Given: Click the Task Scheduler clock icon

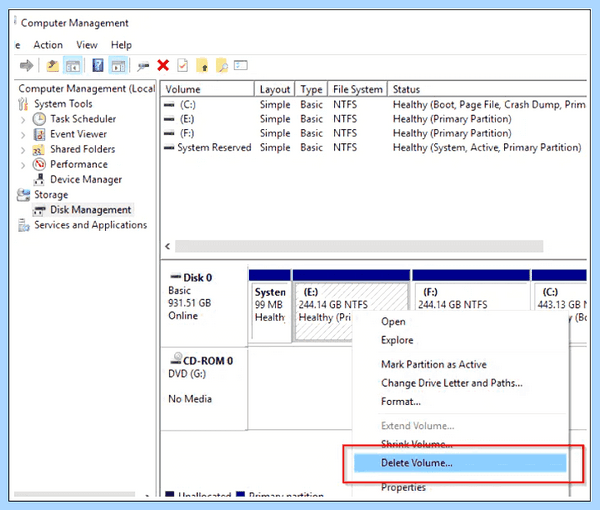Looking at the screenshot, I should pos(39,119).
